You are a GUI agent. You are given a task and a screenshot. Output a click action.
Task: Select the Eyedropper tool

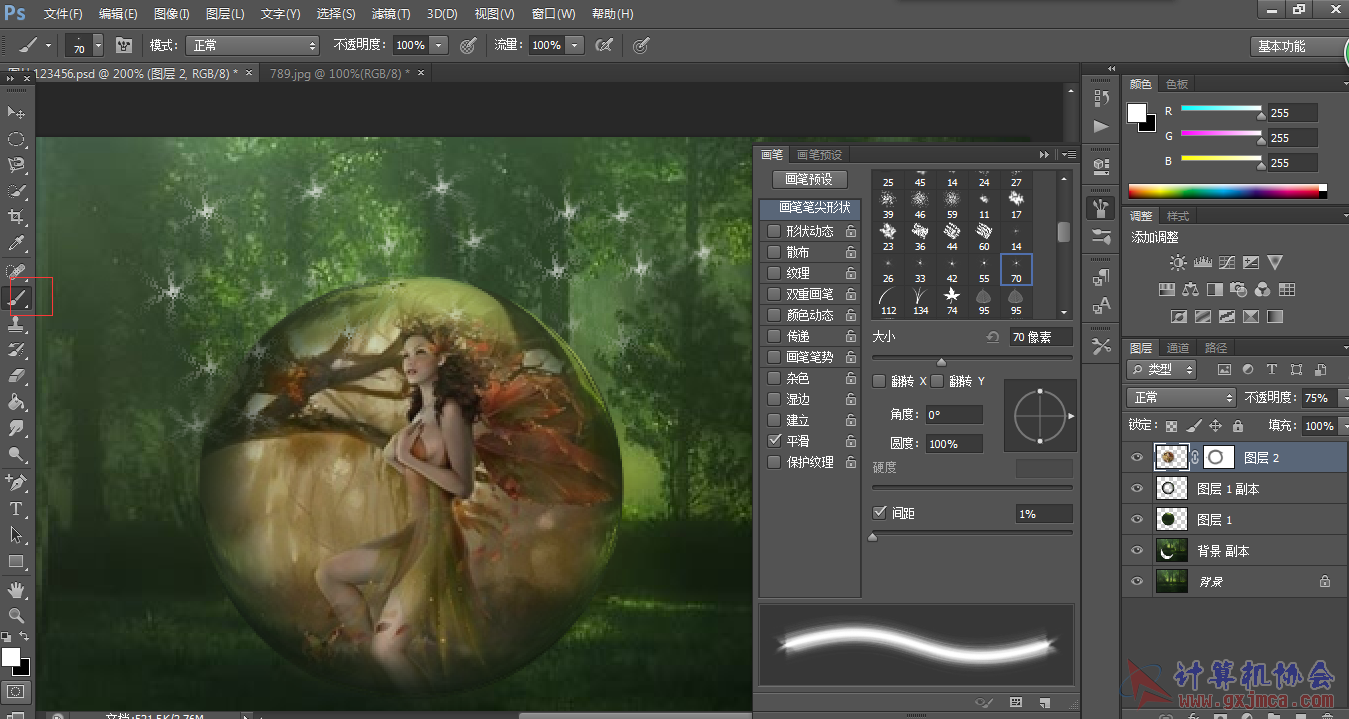coord(17,244)
